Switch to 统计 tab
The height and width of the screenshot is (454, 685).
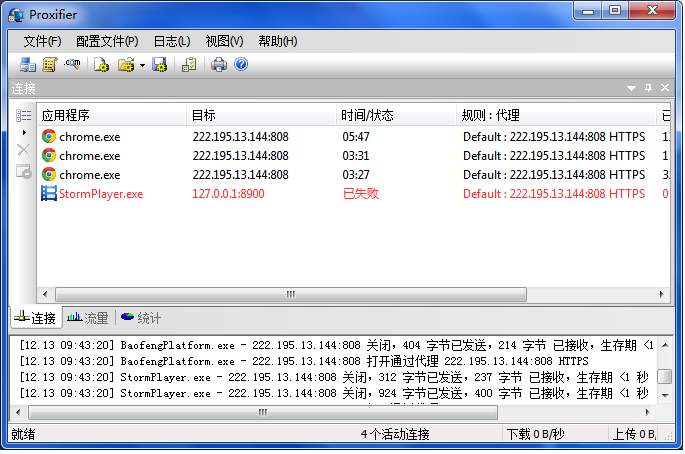coord(141,318)
